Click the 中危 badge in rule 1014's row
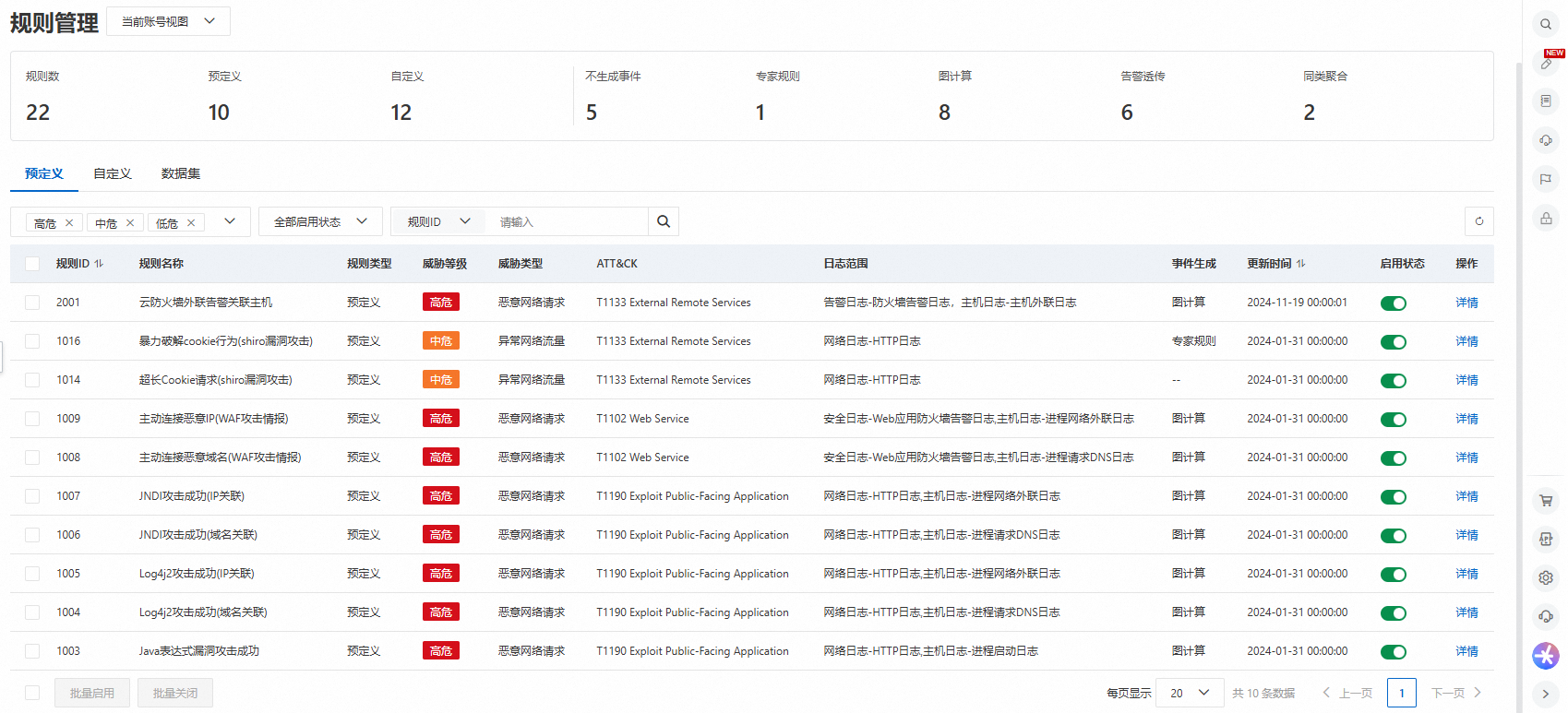The image size is (1568, 713). (441, 380)
